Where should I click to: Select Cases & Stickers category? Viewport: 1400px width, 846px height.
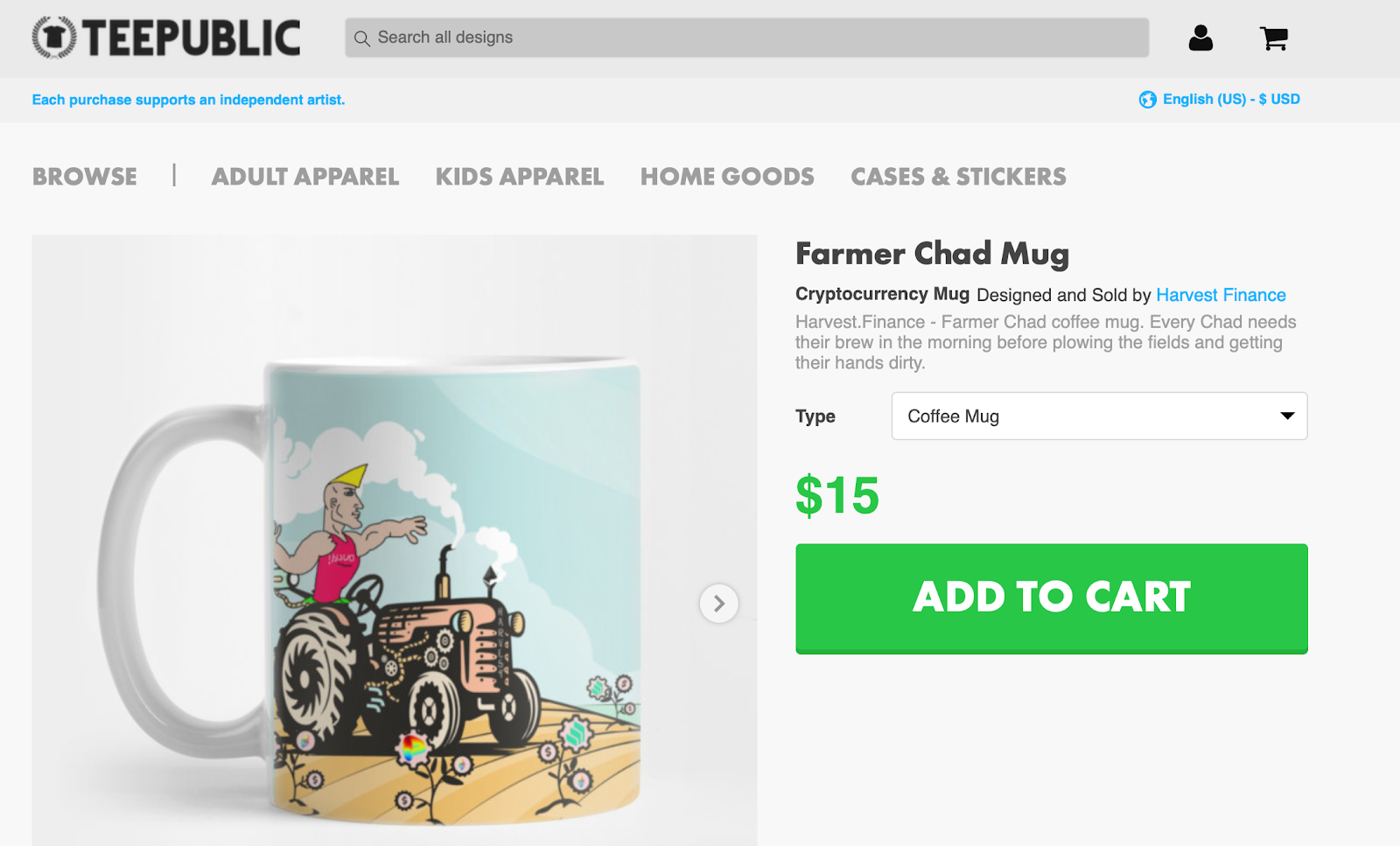click(x=958, y=177)
